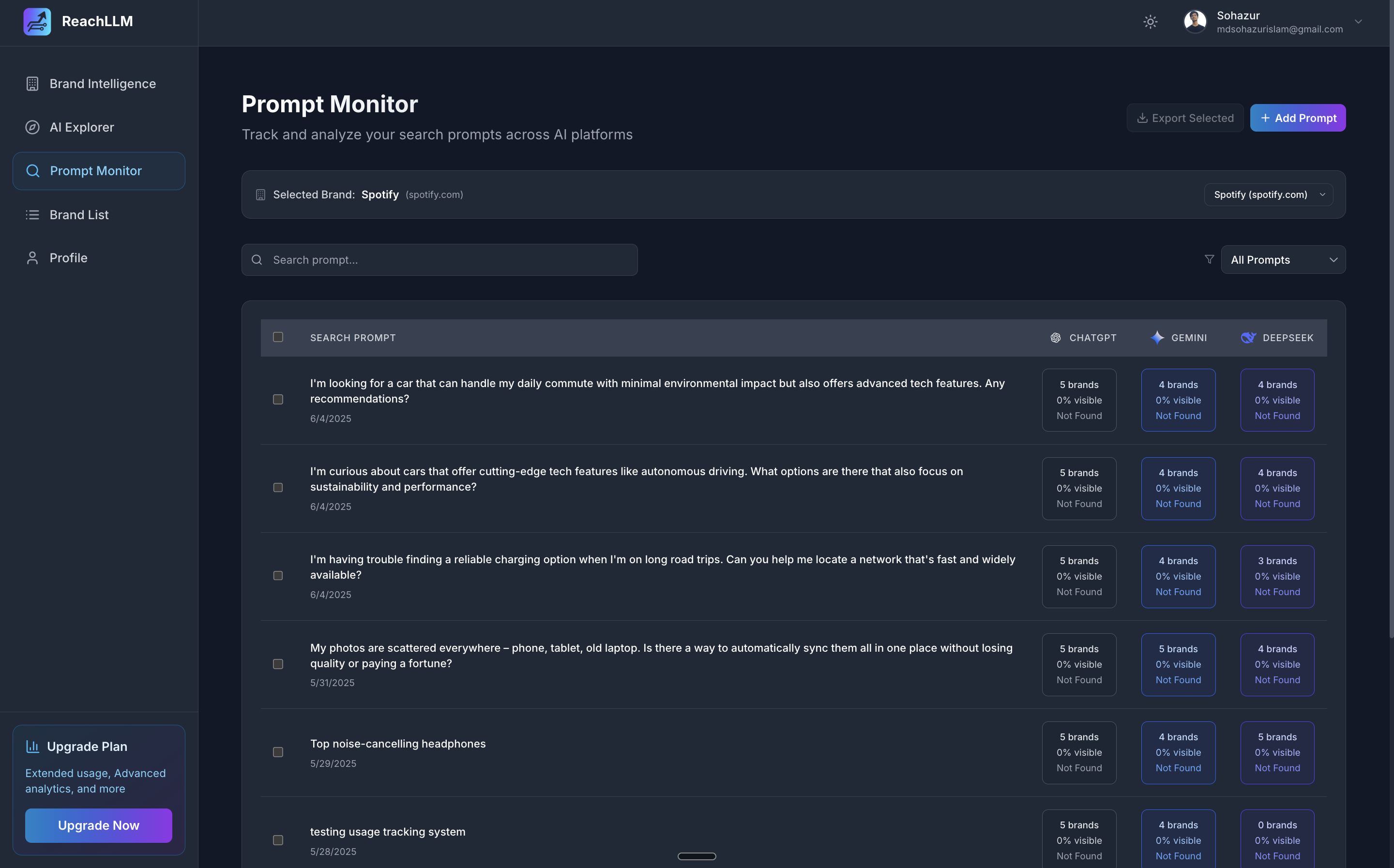Click the 'Top noise-cancelling headphones' prompt text
The width and height of the screenshot is (1394, 868).
[x=398, y=744]
